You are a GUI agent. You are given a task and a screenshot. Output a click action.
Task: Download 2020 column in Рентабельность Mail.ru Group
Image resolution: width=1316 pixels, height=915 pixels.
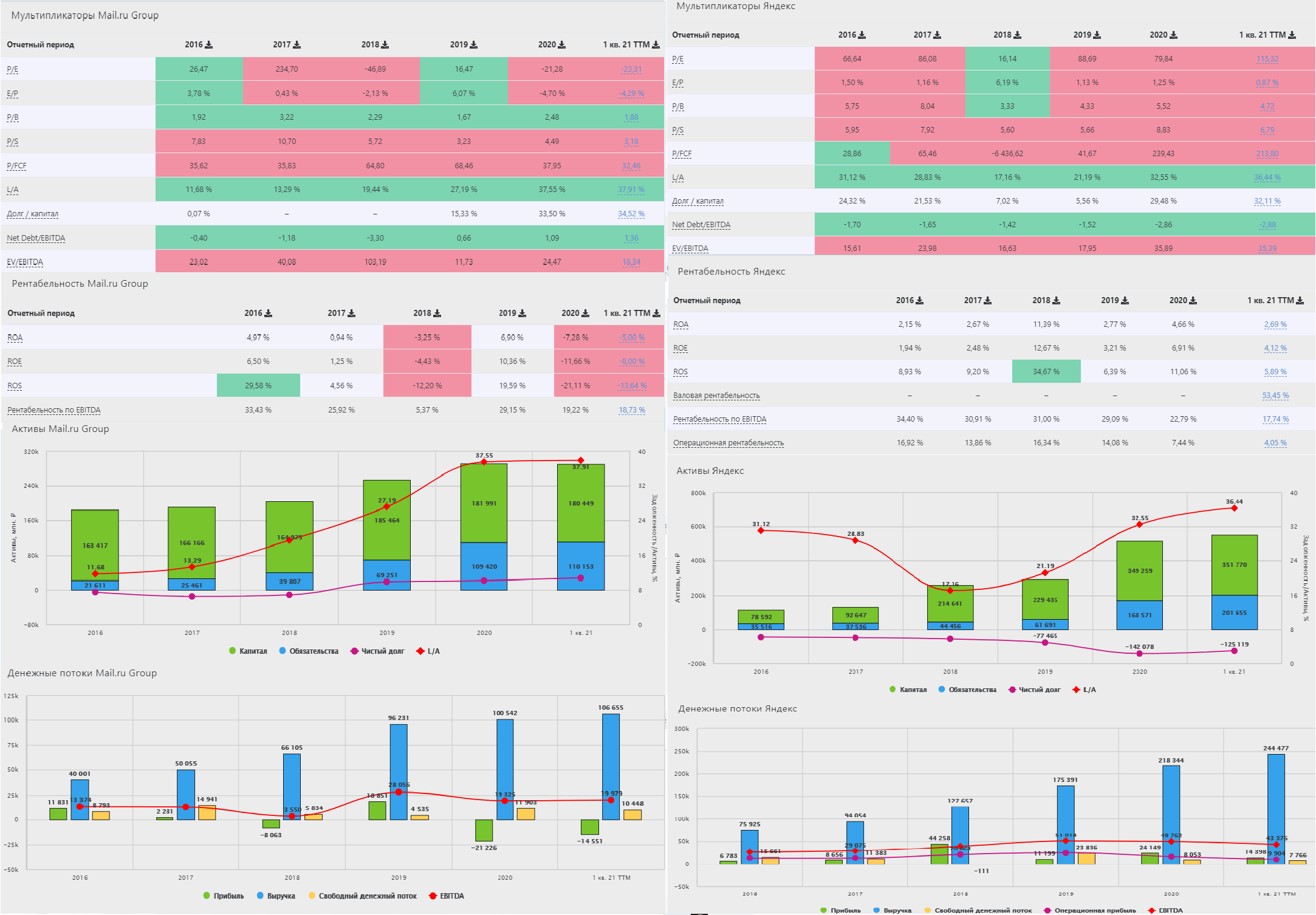pyautogui.click(x=586, y=314)
